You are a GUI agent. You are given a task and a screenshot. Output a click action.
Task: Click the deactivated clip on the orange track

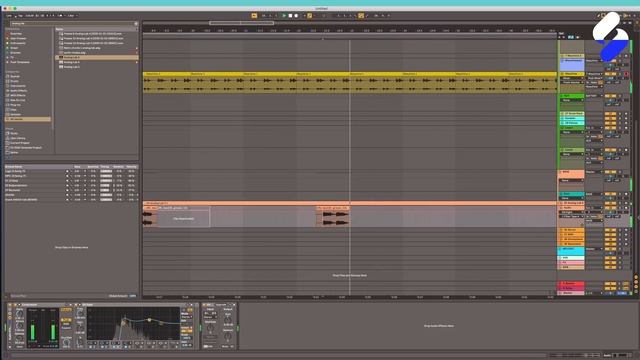click(184, 217)
